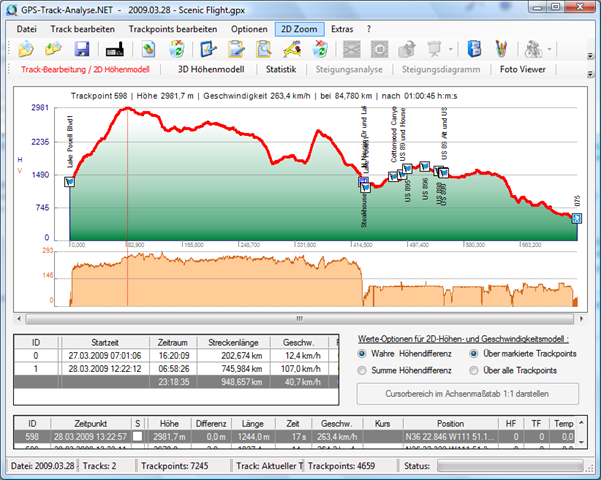Click the GPS device icon in toolbar
Viewport: 601px width, 480px height.
[x=113, y=49]
